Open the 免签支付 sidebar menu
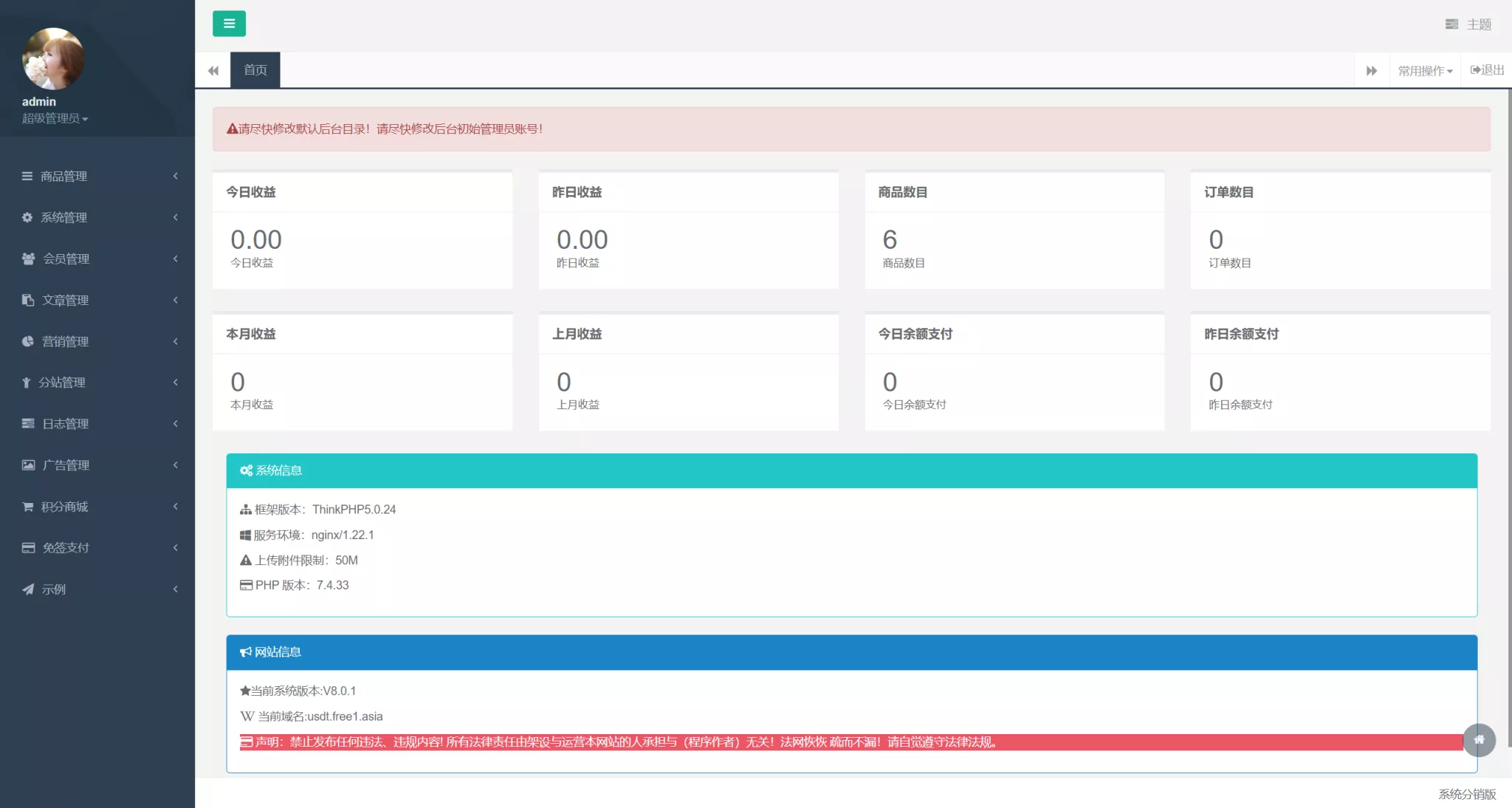Image resolution: width=1512 pixels, height=808 pixels. pyautogui.click(x=66, y=548)
